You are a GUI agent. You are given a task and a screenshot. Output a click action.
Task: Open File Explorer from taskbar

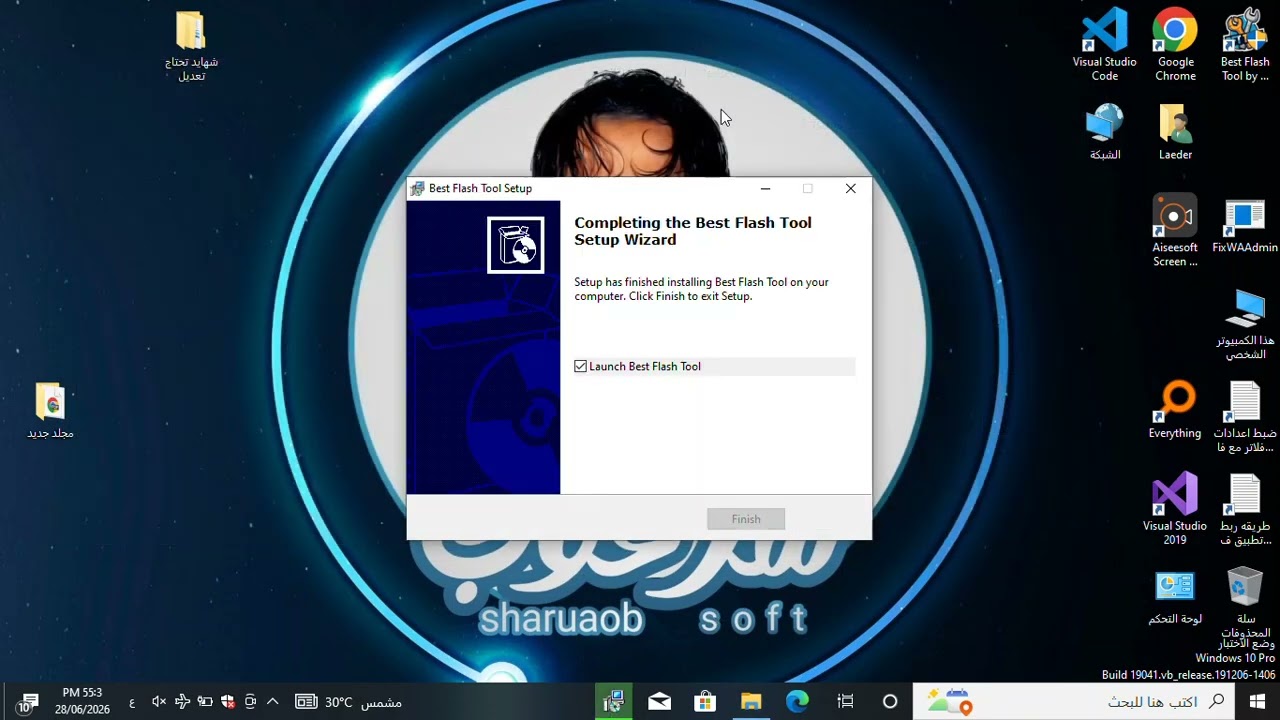click(x=751, y=702)
